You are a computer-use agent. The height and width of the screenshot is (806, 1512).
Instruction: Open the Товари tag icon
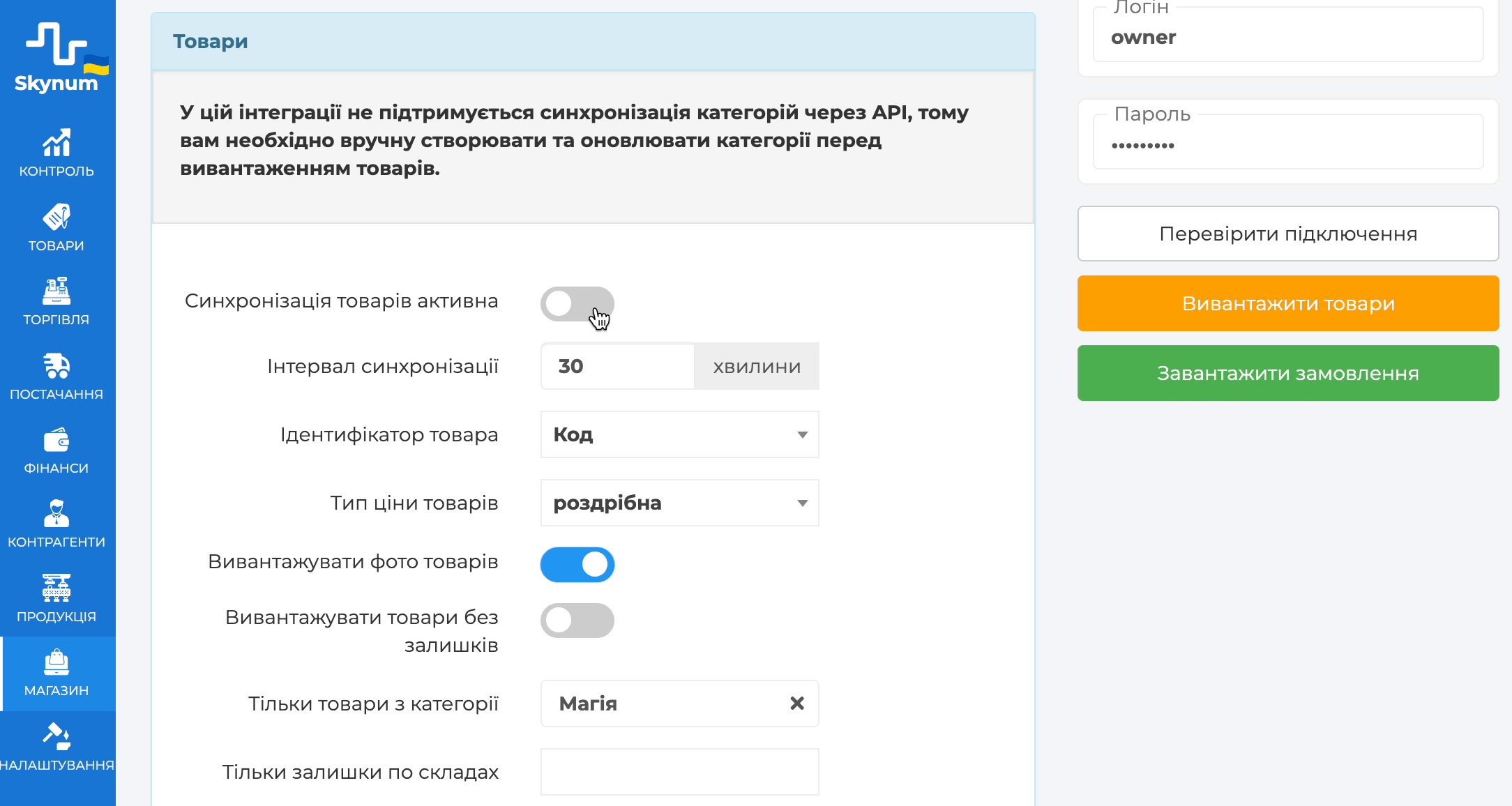[56, 217]
